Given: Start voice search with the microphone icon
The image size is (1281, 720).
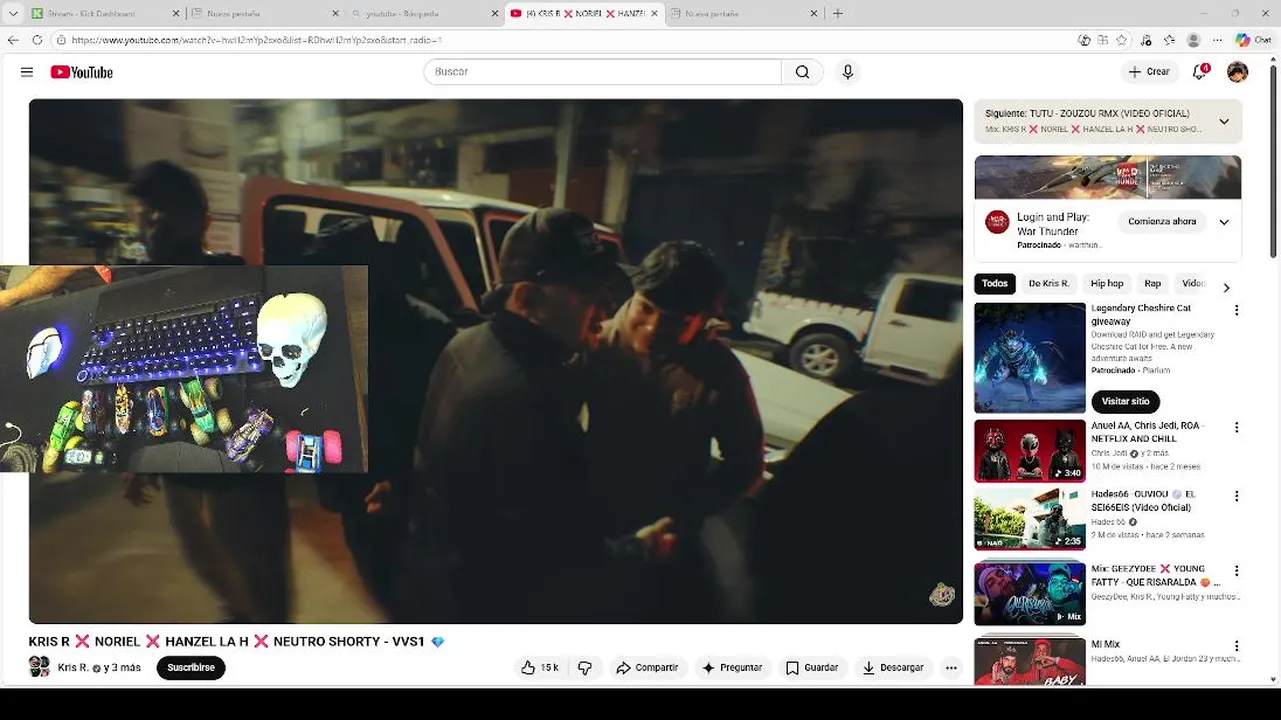Looking at the screenshot, I should (x=848, y=72).
